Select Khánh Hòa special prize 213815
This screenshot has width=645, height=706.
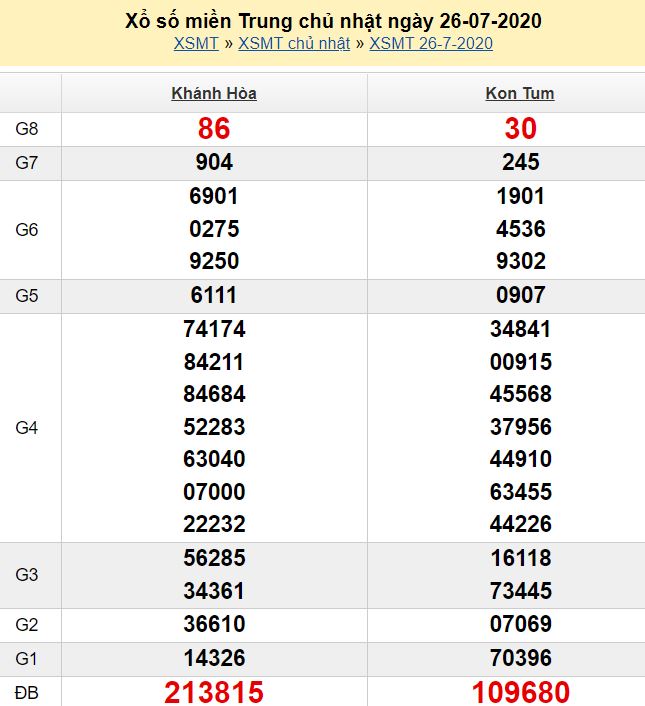(x=214, y=692)
